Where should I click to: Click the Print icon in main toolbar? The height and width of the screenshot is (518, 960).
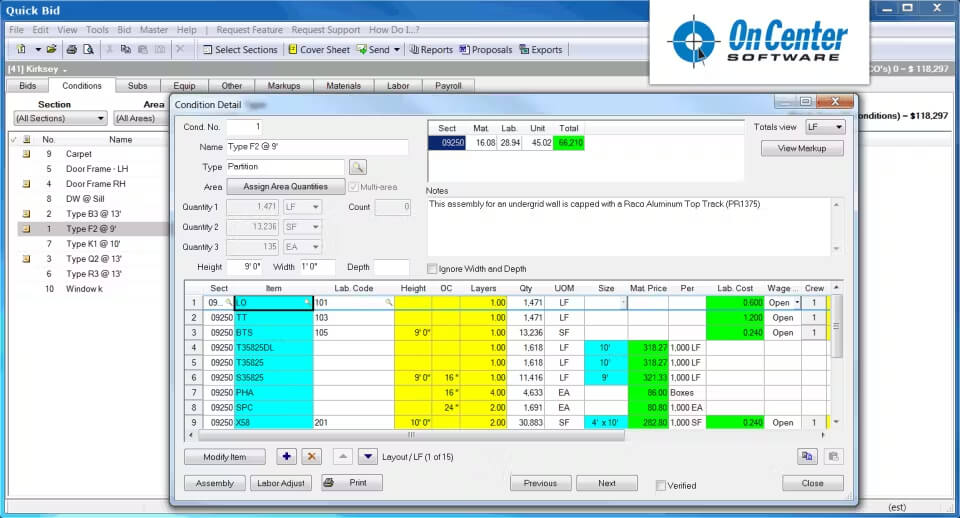click(x=72, y=49)
